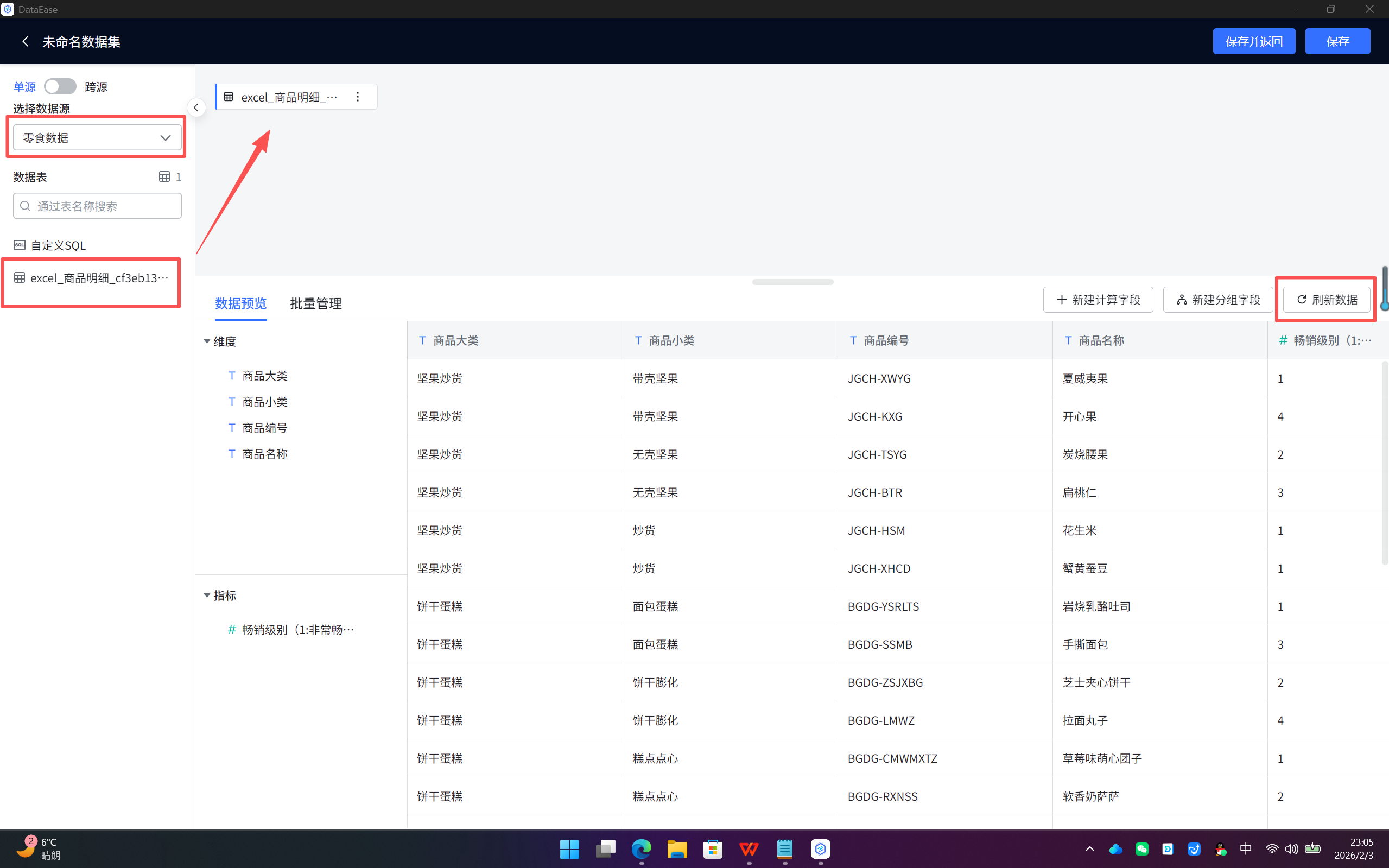Click the 自定义SQL icon entry
Viewport: 1389px width, 868px height.
(x=20, y=245)
